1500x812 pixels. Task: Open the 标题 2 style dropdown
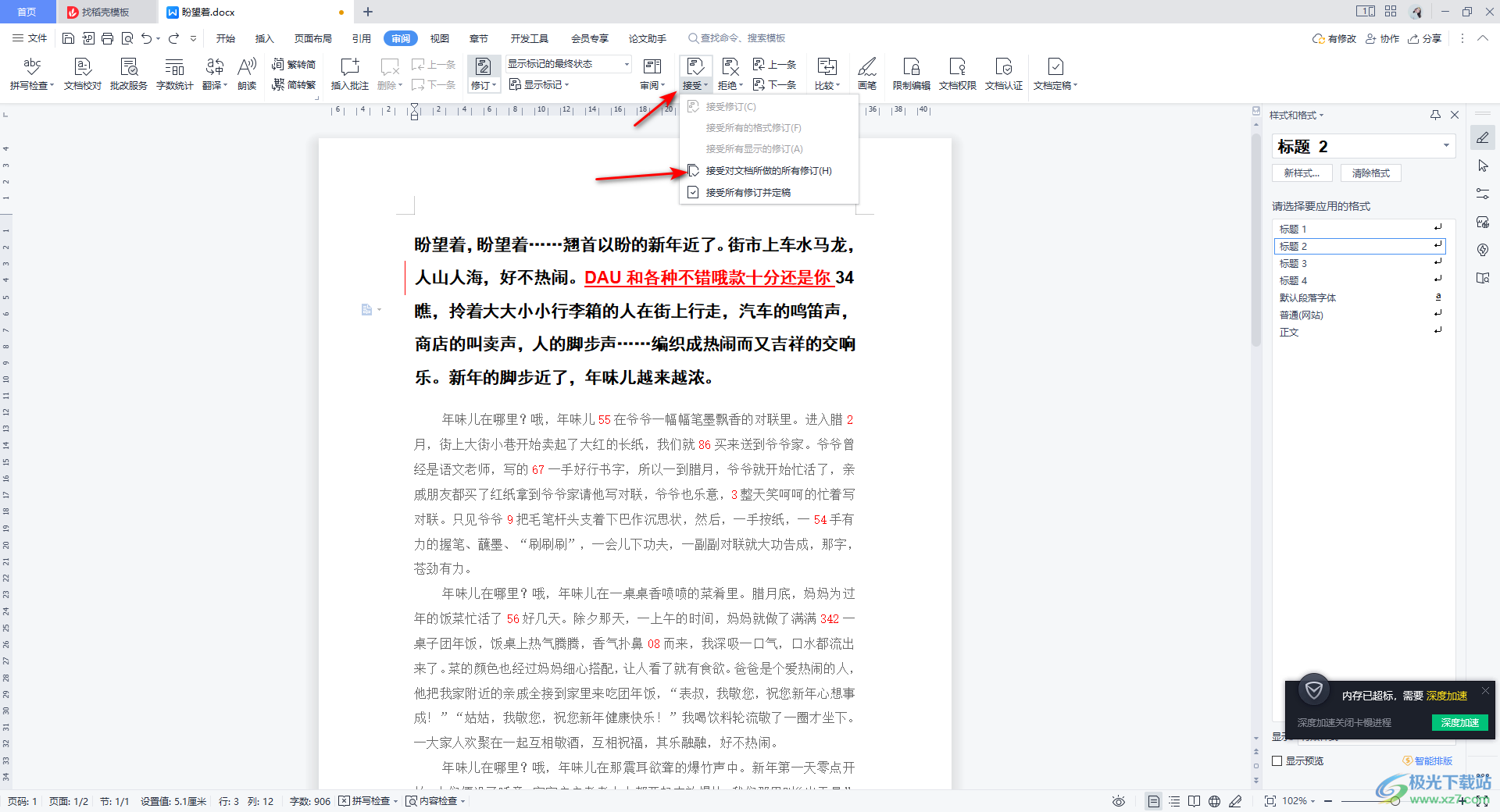(1446, 146)
